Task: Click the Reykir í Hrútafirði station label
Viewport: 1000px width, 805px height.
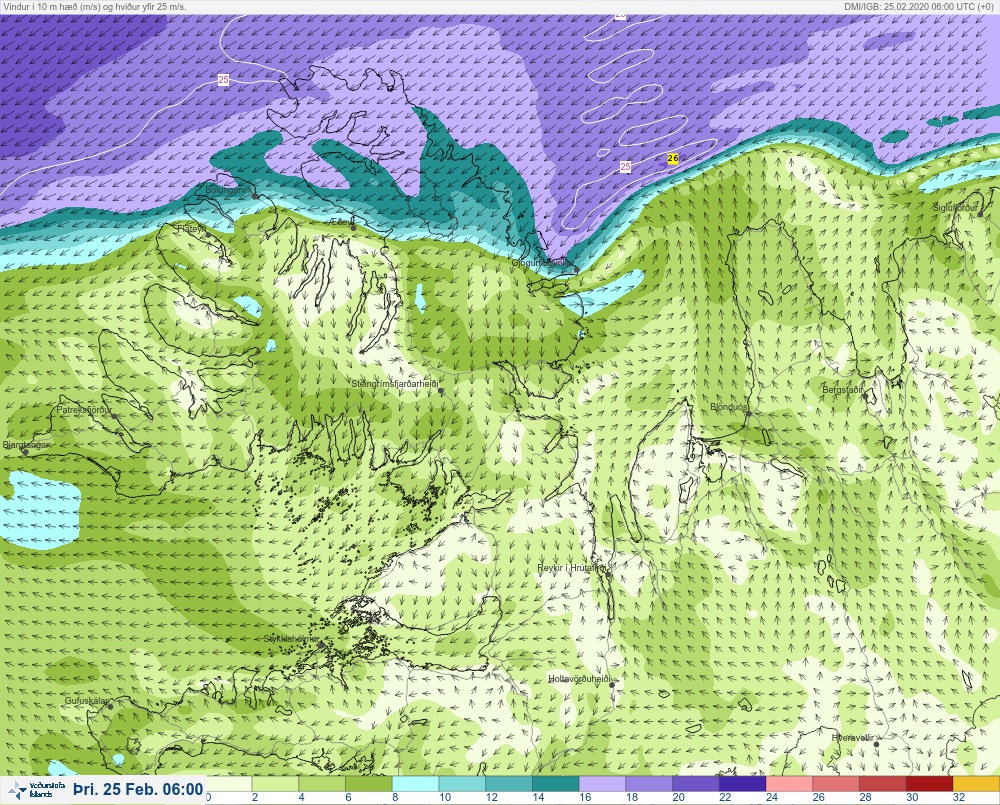Action: click(571, 567)
